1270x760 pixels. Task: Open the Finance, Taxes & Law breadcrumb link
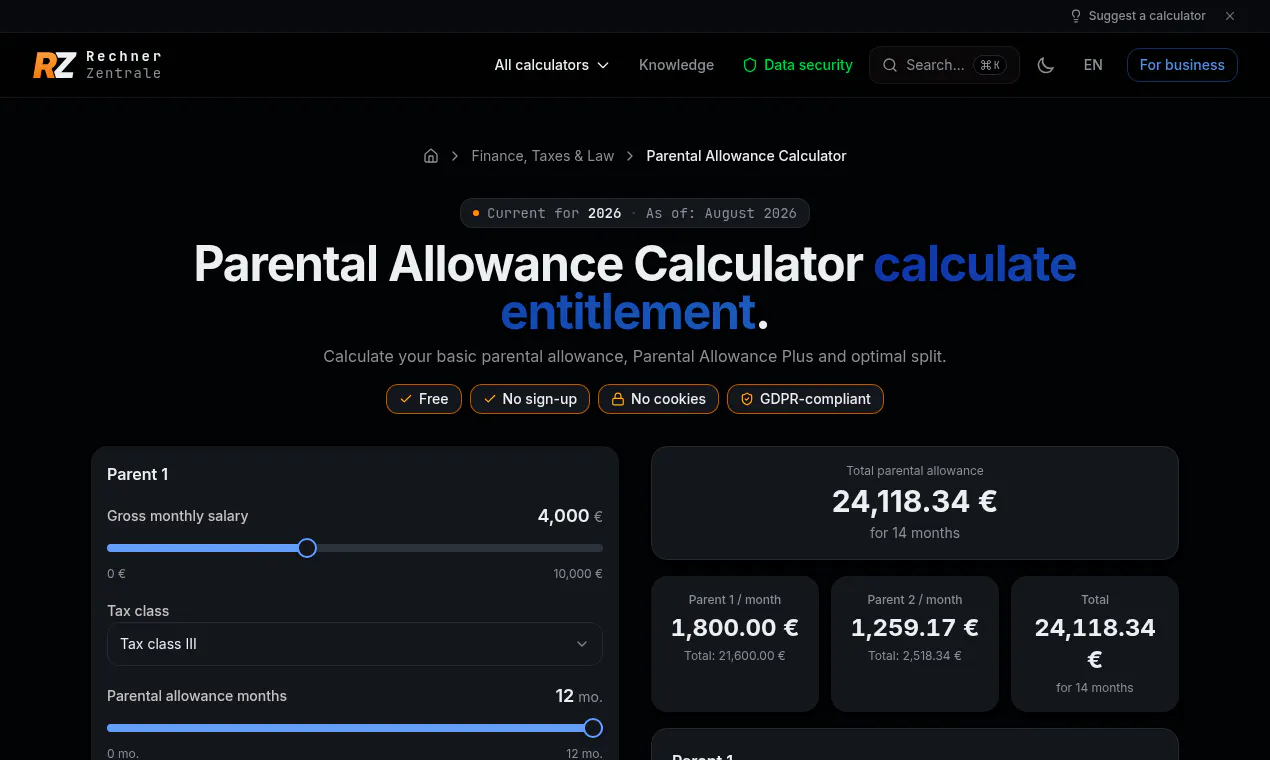pyautogui.click(x=543, y=156)
